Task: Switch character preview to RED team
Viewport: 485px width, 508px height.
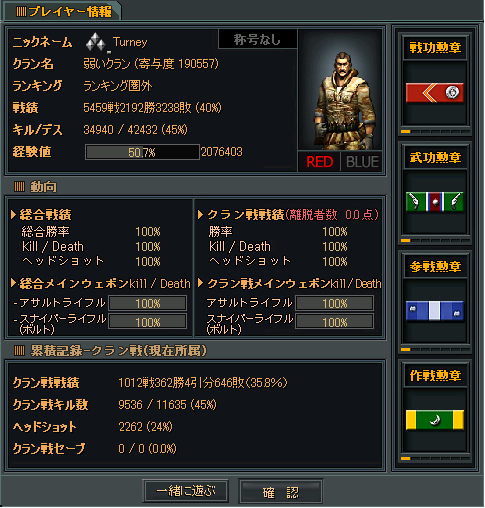Action: tap(319, 162)
